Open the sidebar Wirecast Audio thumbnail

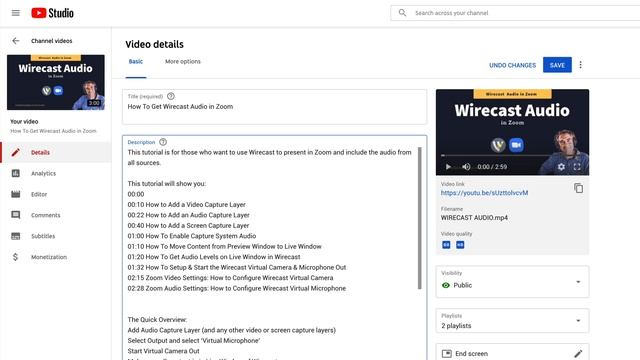click(56, 82)
